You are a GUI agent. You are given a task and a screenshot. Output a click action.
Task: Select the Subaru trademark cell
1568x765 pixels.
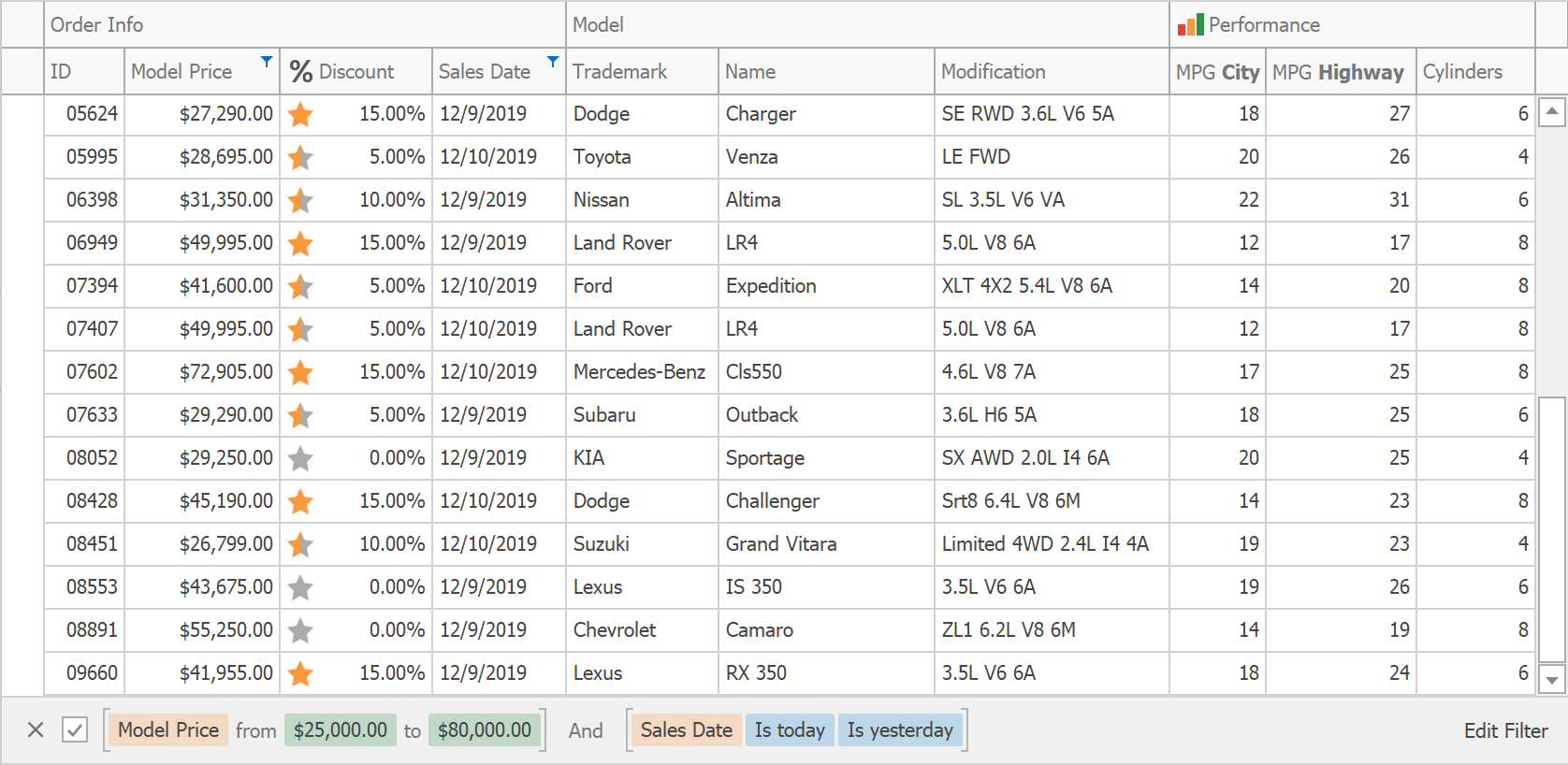tap(642, 415)
